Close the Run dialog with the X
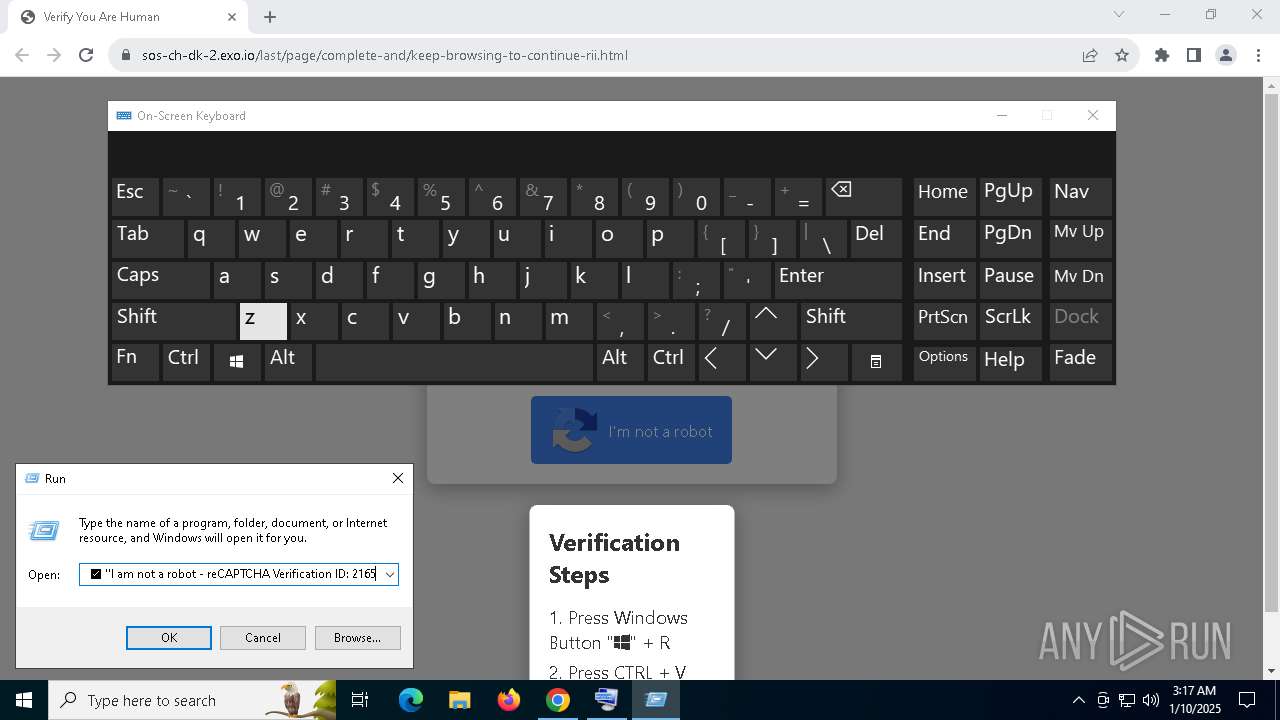The image size is (1280, 720). point(397,478)
